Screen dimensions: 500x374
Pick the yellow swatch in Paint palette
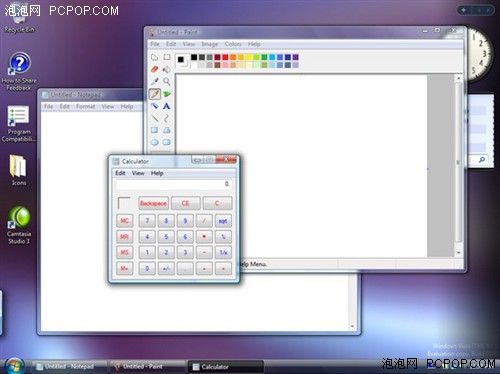click(249, 57)
